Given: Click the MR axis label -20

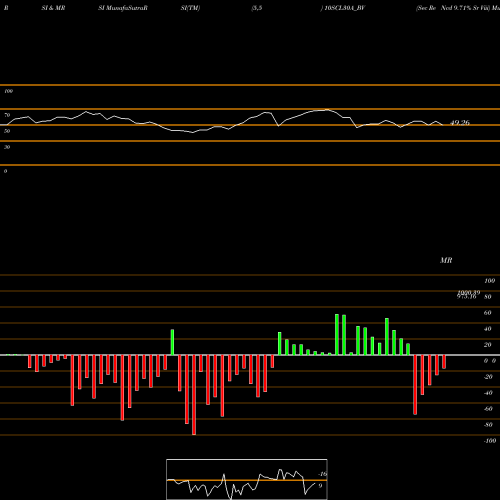Looking at the screenshot, I should coord(488,377).
